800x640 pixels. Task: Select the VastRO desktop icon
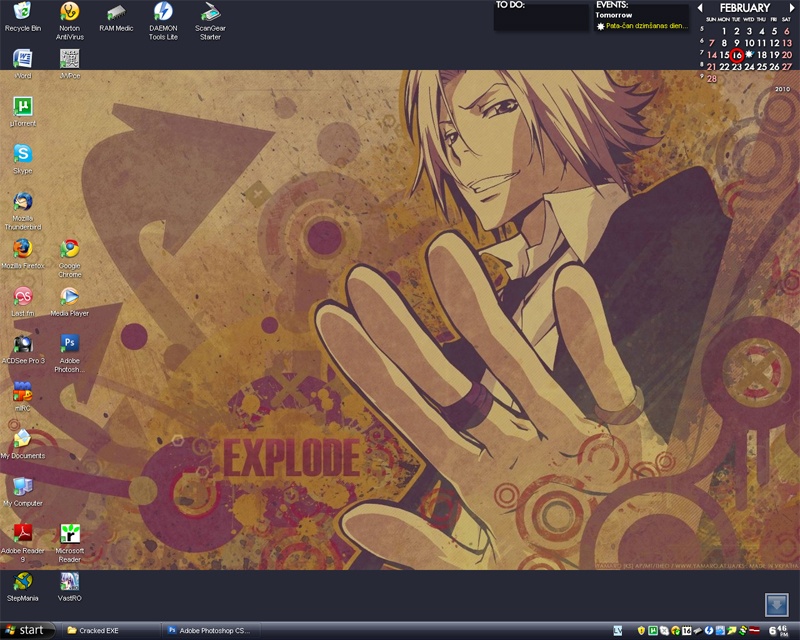tap(70, 586)
